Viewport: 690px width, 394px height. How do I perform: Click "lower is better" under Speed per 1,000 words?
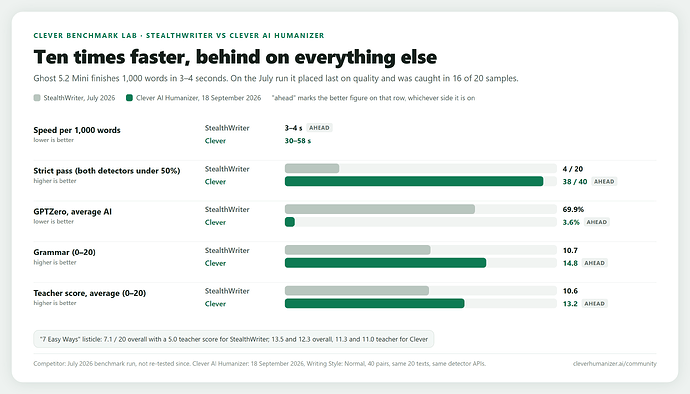[54, 140]
